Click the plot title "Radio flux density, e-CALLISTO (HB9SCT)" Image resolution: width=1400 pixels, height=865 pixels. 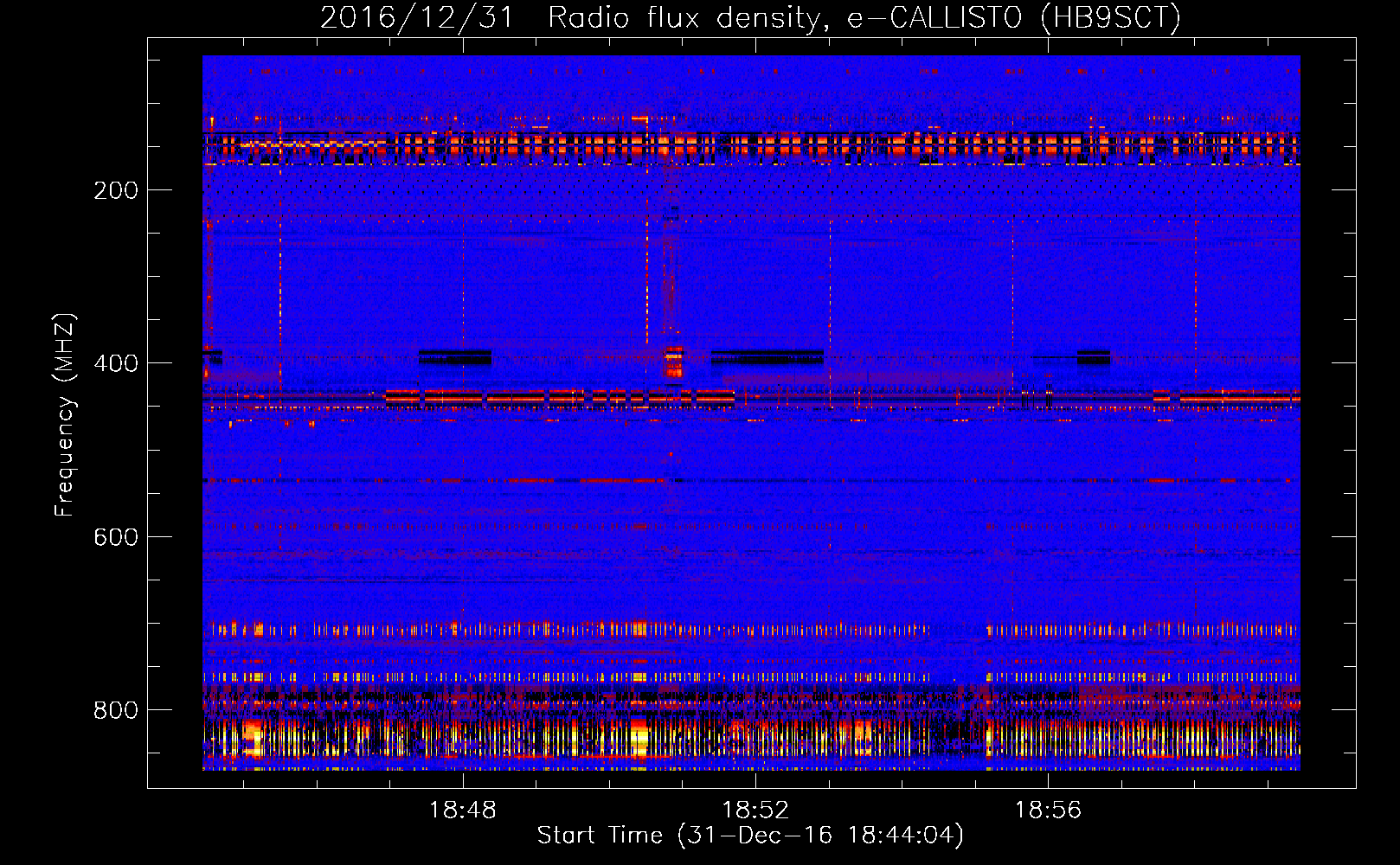pyautogui.click(x=864, y=18)
